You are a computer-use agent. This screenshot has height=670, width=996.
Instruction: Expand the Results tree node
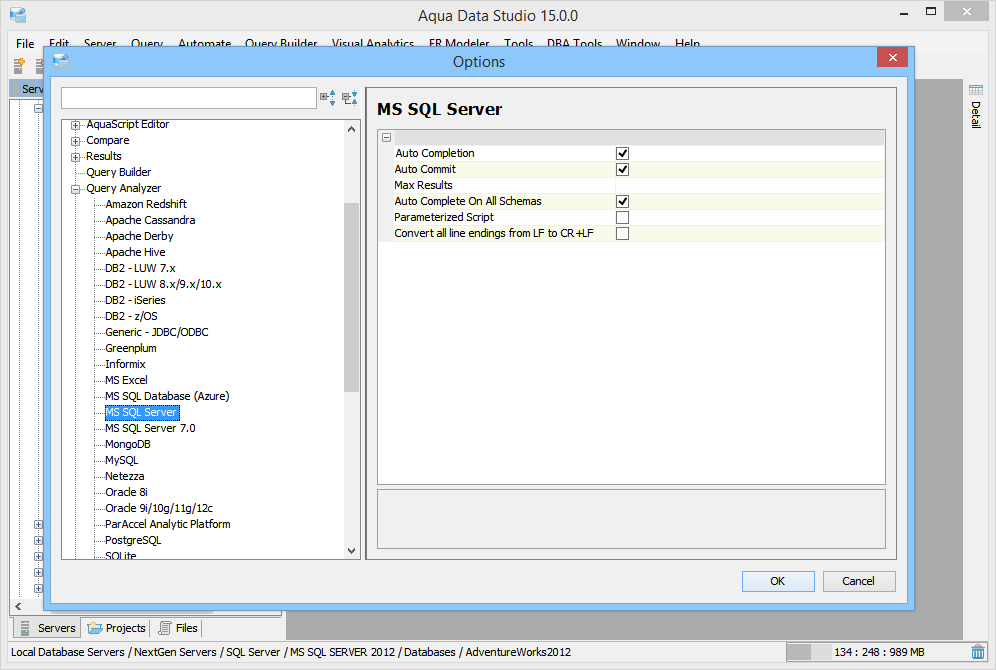[76, 157]
